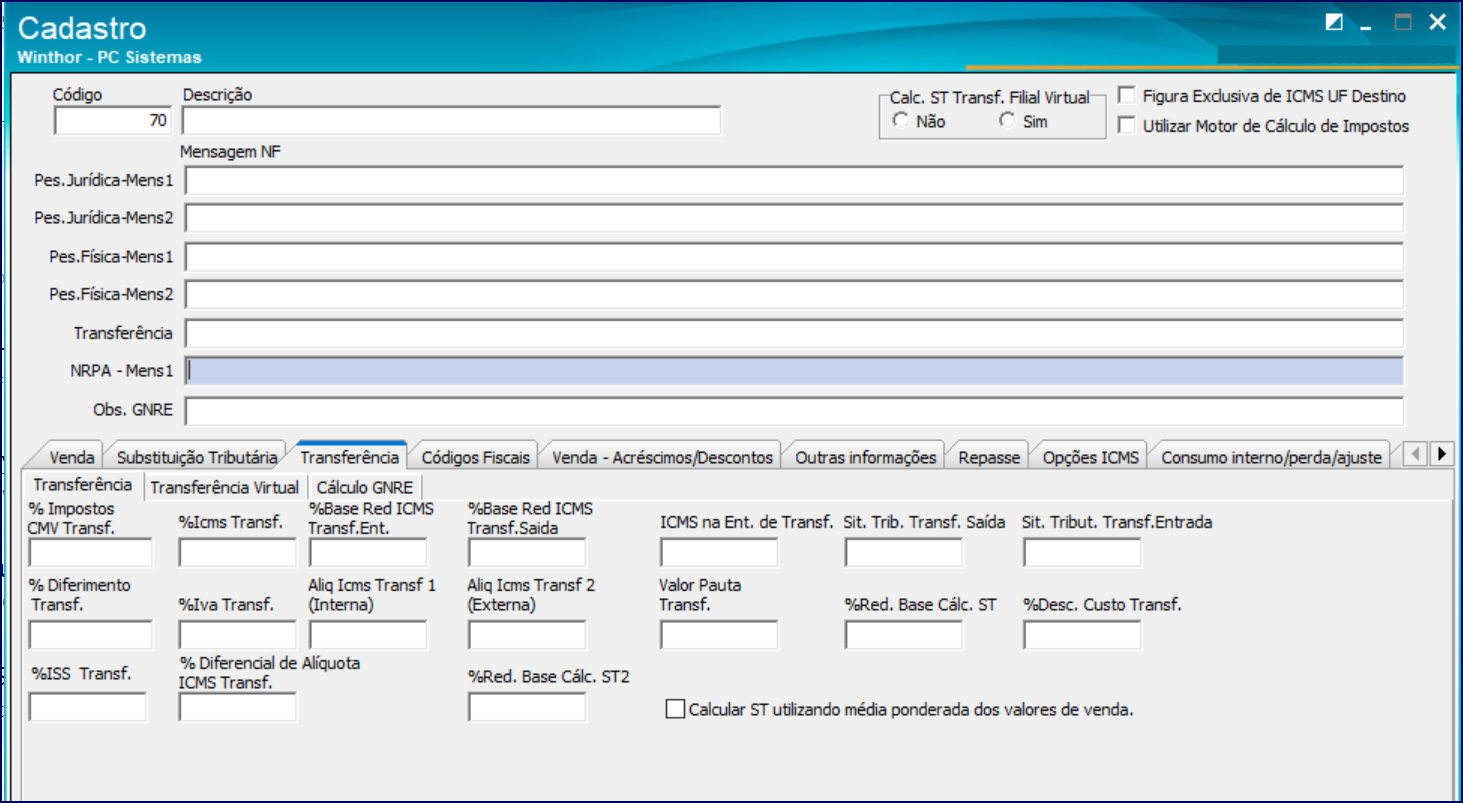Open the Opções ICMS tab
The height and width of the screenshot is (803, 1463).
[x=1090, y=457]
